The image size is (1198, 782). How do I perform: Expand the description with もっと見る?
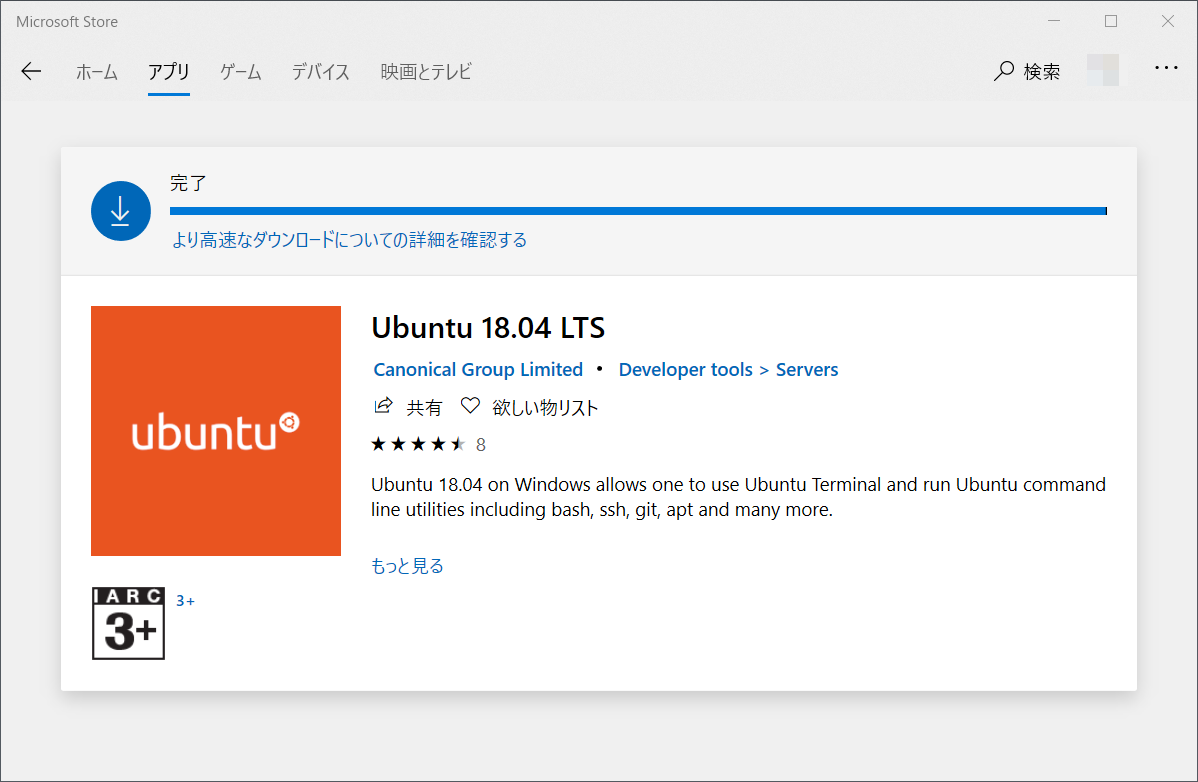[407, 565]
